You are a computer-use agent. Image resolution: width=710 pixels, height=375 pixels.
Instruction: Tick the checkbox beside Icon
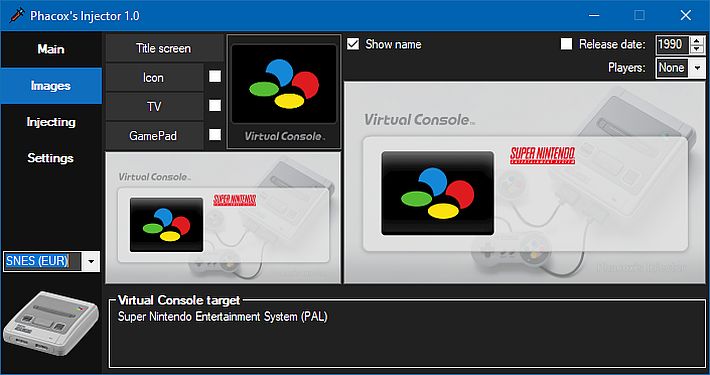(x=215, y=76)
